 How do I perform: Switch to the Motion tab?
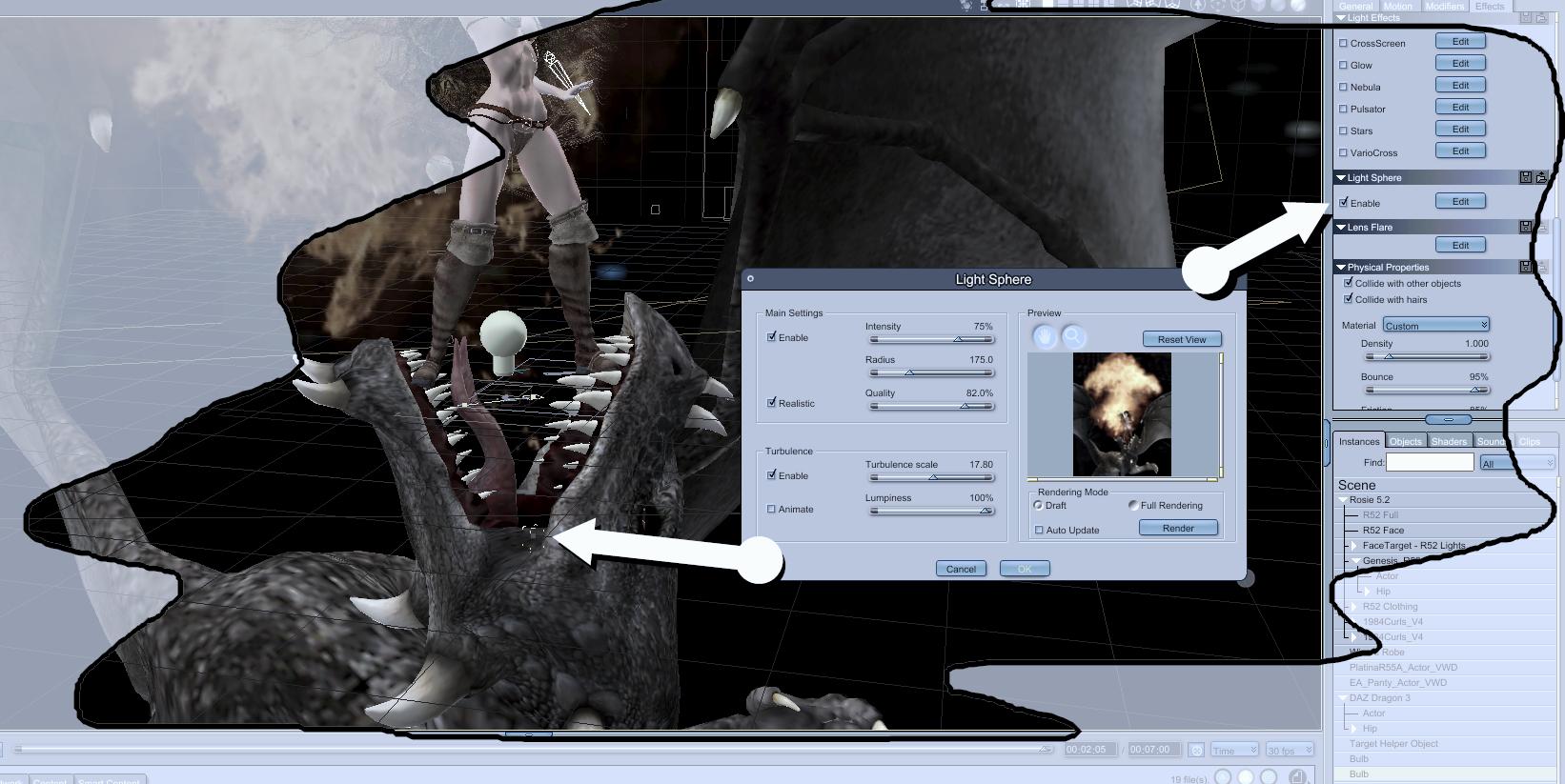click(x=1398, y=6)
